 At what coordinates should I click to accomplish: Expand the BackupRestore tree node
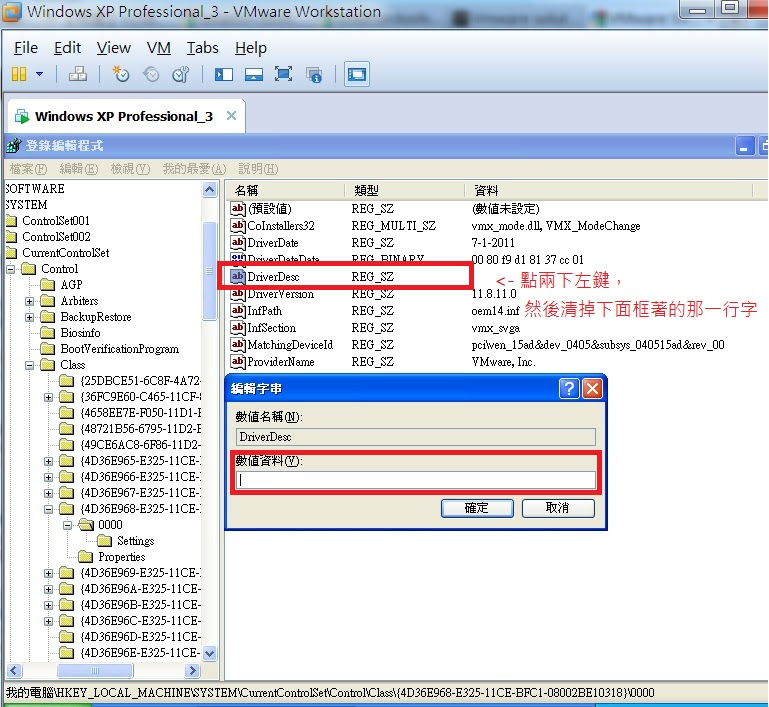[x=29, y=317]
